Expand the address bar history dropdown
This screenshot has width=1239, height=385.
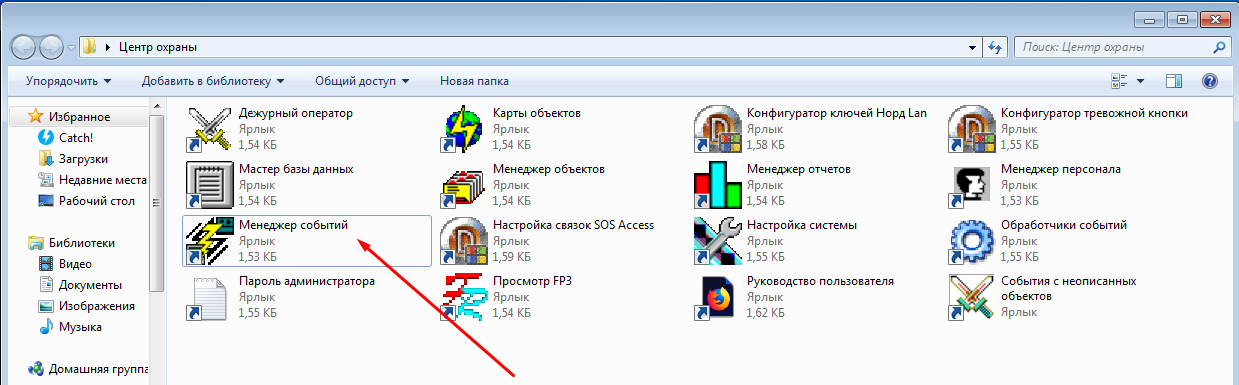click(x=973, y=47)
